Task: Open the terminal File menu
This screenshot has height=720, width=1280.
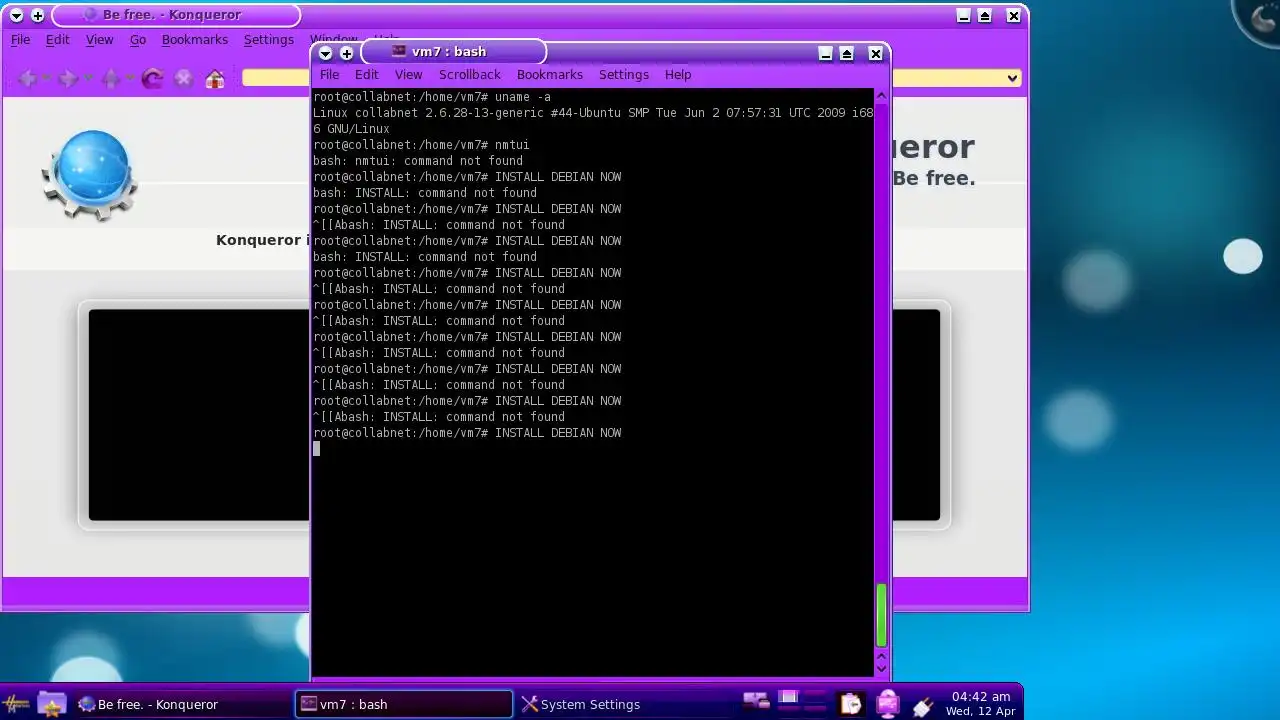Action: [329, 75]
